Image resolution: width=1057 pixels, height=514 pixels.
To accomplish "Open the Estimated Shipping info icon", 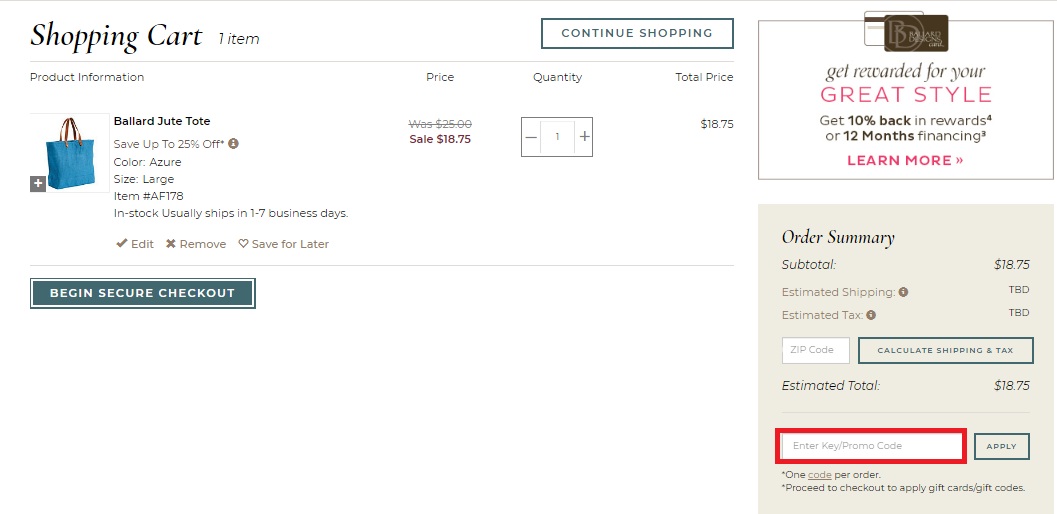I will click(x=903, y=292).
